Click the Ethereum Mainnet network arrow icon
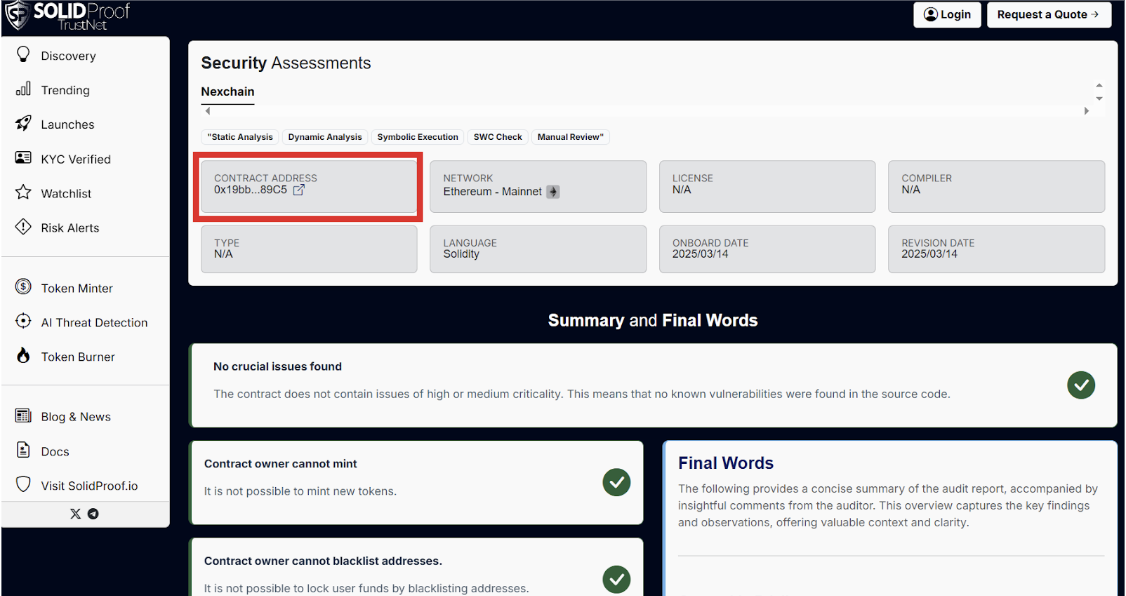Image resolution: width=1126 pixels, height=596 pixels. (x=553, y=192)
